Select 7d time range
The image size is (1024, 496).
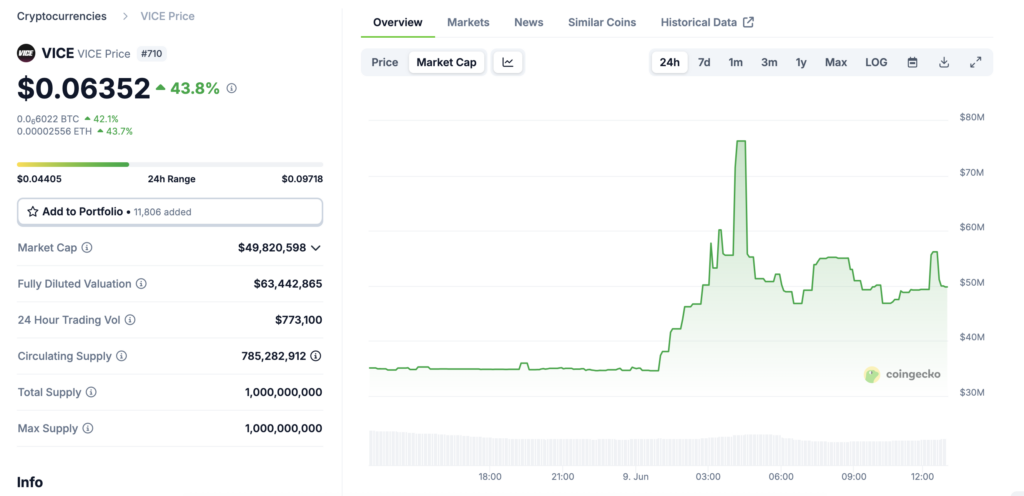tap(704, 62)
